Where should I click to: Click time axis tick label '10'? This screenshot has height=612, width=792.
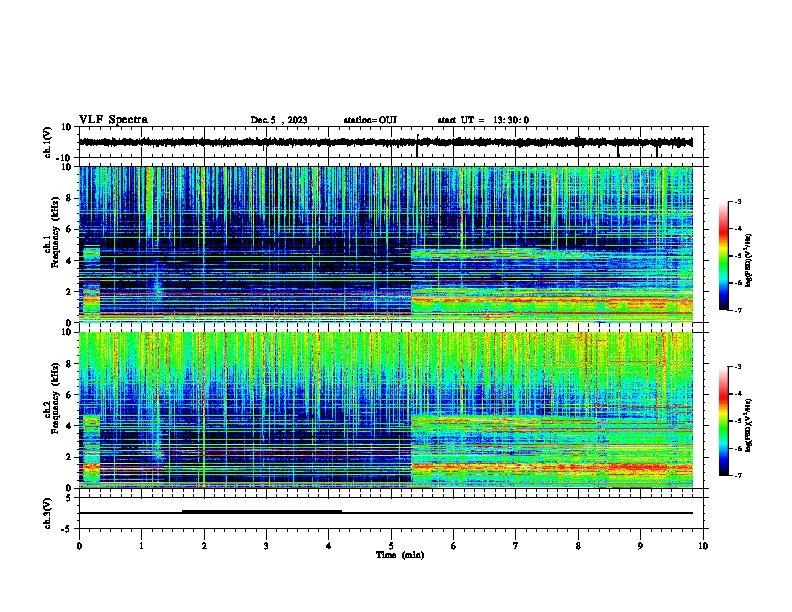coord(703,546)
